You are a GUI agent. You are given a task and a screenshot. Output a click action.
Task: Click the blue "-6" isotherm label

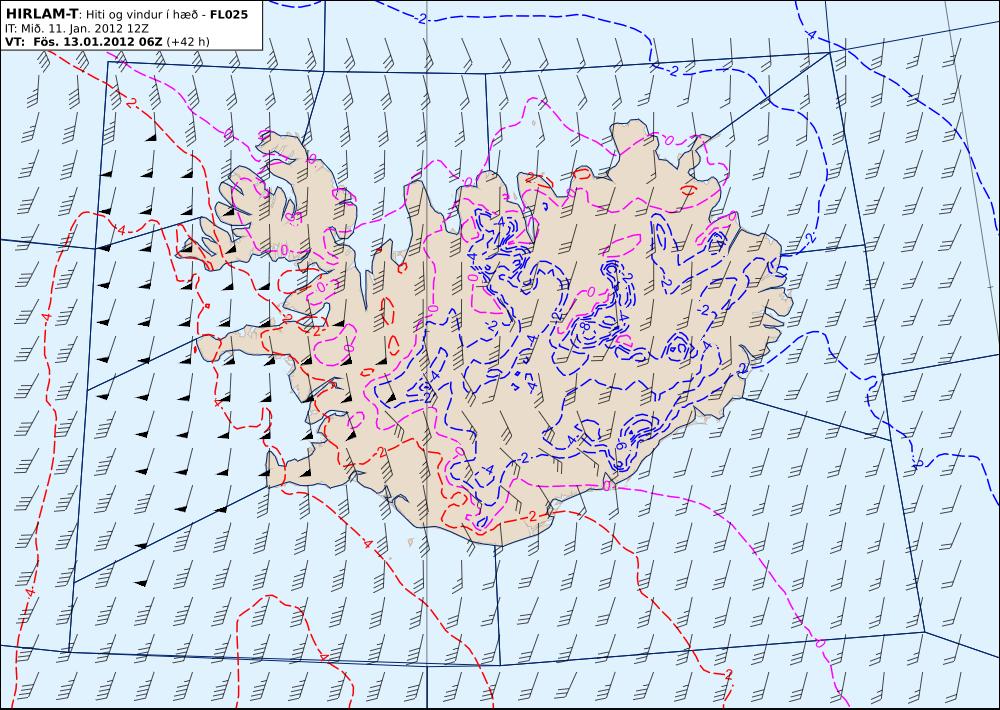point(621,445)
